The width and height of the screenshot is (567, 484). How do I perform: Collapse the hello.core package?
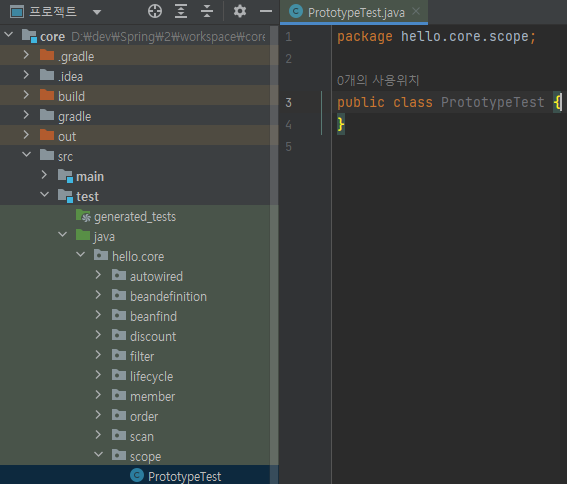pyautogui.click(x=81, y=255)
